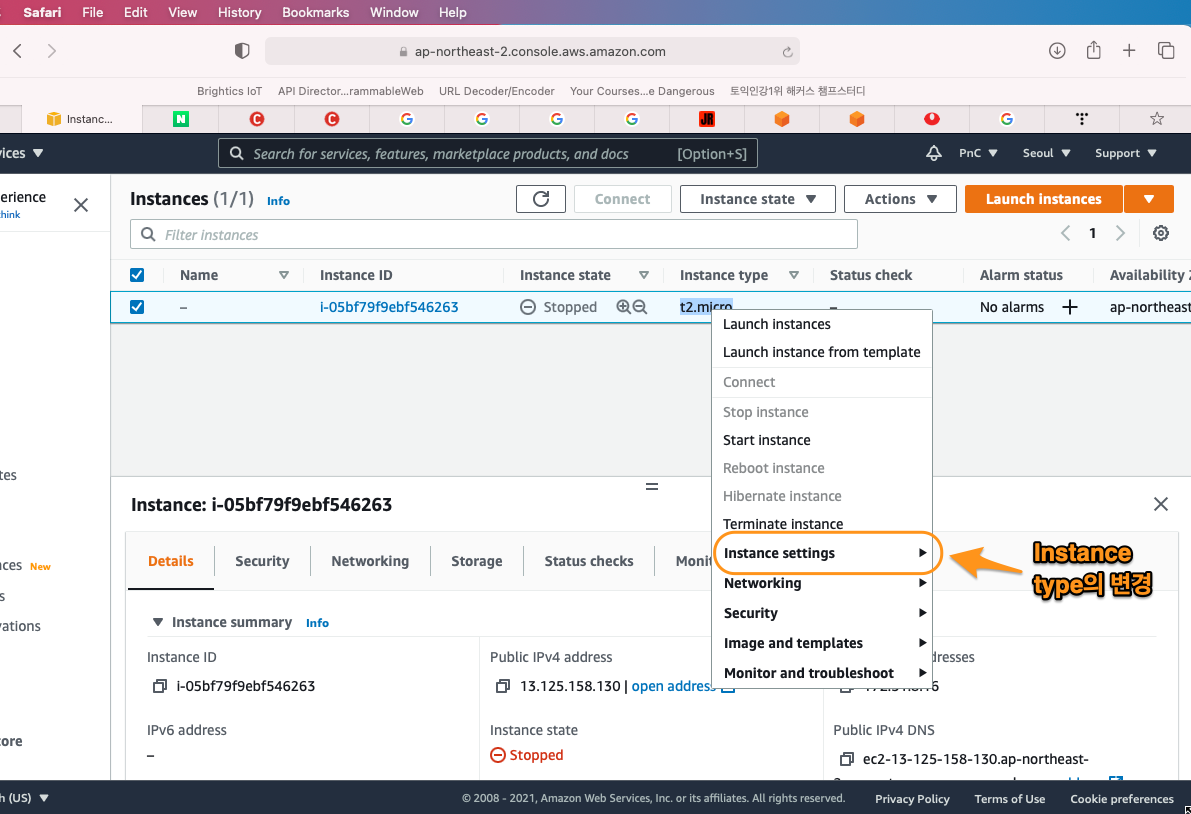Open the Instance state dropdown
Viewport: 1191px width, 814px height.
click(757, 199)
